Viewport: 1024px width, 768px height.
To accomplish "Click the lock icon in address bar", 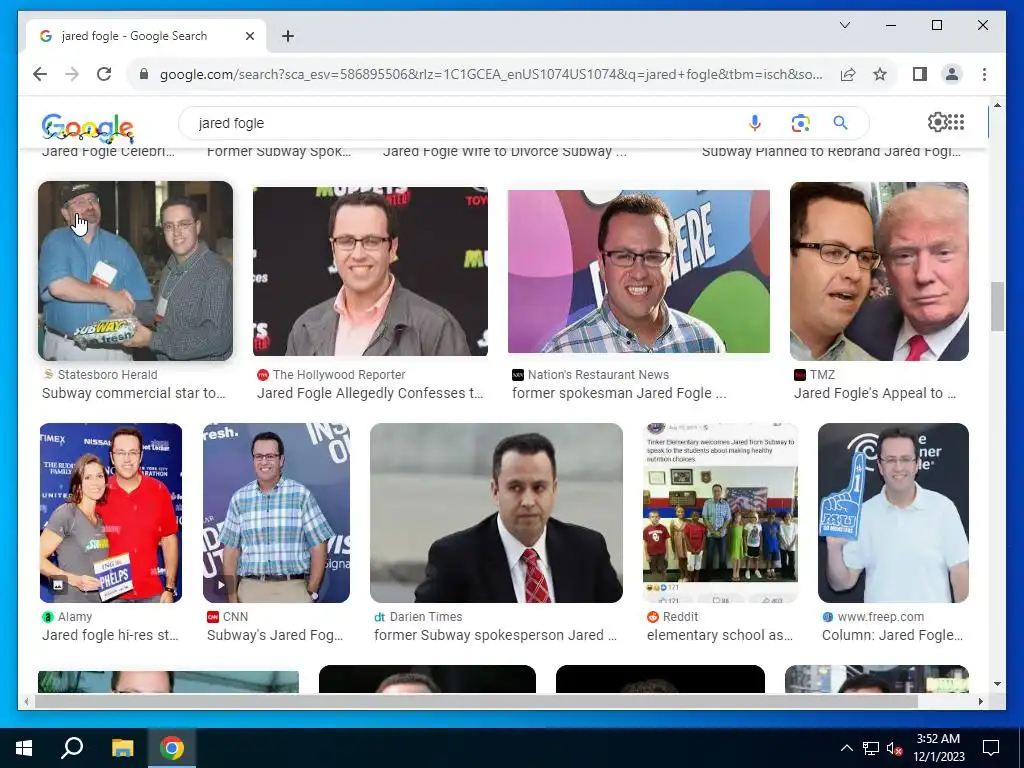I will click(x=144, y=74).
